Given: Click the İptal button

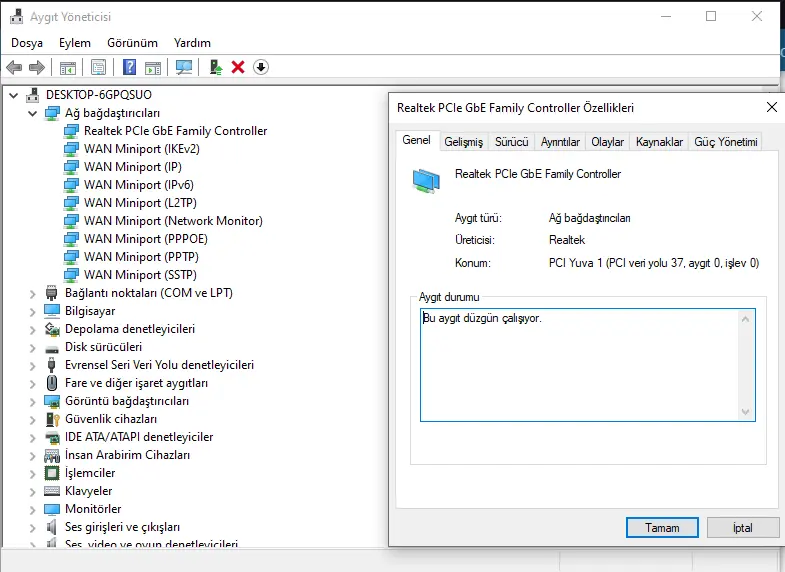Looking at the screenshot, I should pyautogui.click(x=743, y=527).
